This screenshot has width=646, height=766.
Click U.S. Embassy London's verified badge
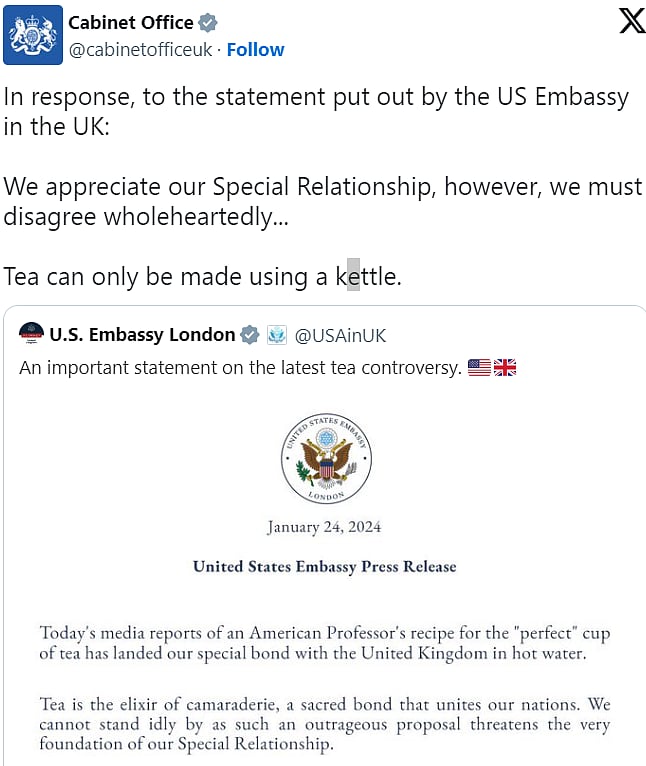tap(250, 335)
